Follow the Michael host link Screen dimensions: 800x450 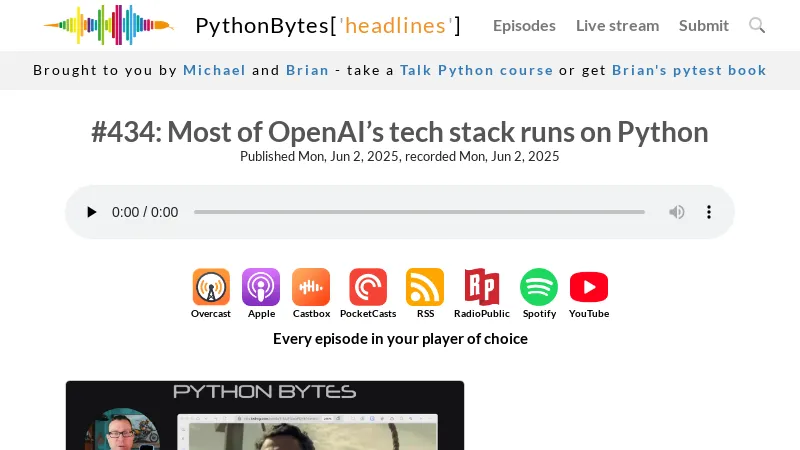pos(214,70)
